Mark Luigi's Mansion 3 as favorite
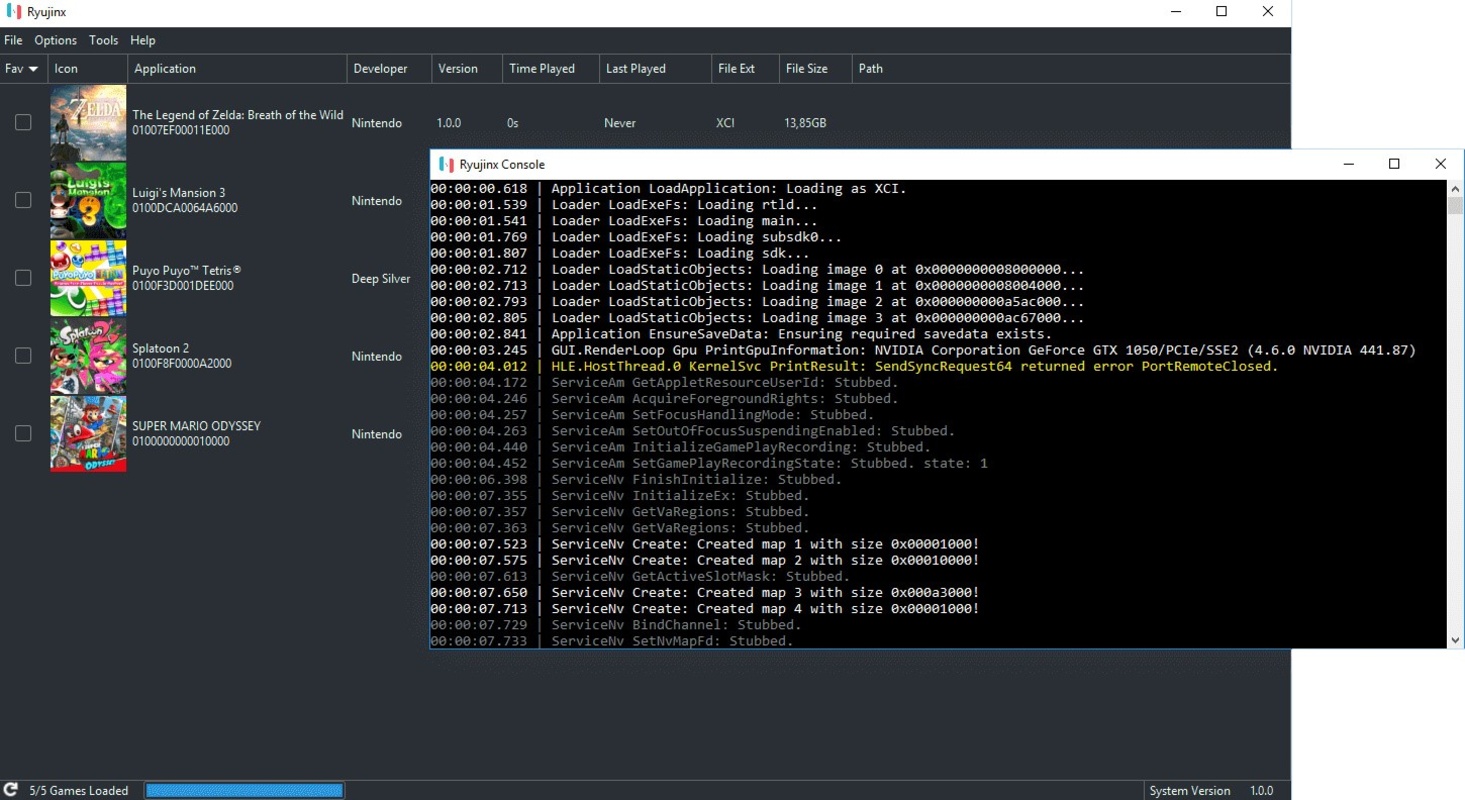Viewport: 1465px width, 800px height. tap(23, 200)
